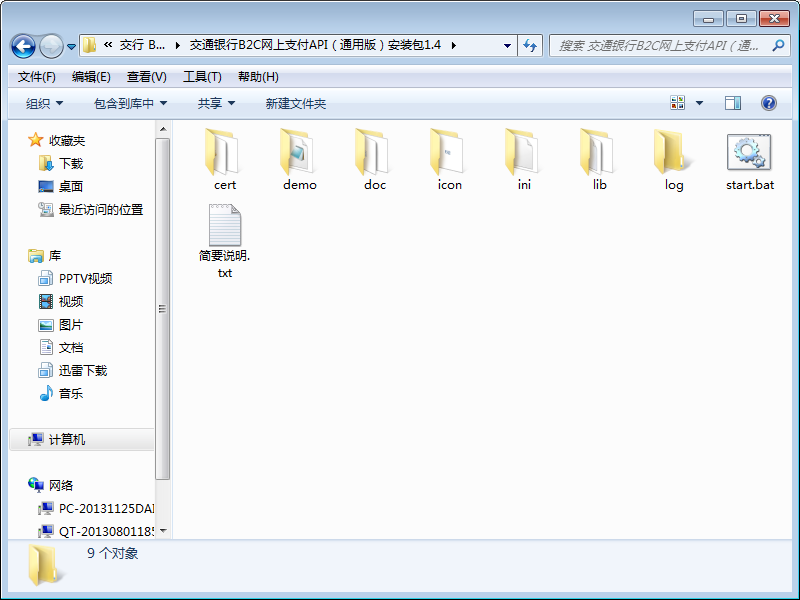800x600 pixels.
Task: Expand arrow after 安装包1.4 breadcrumb
Action: pyautogui.click(x=454, y=45)
